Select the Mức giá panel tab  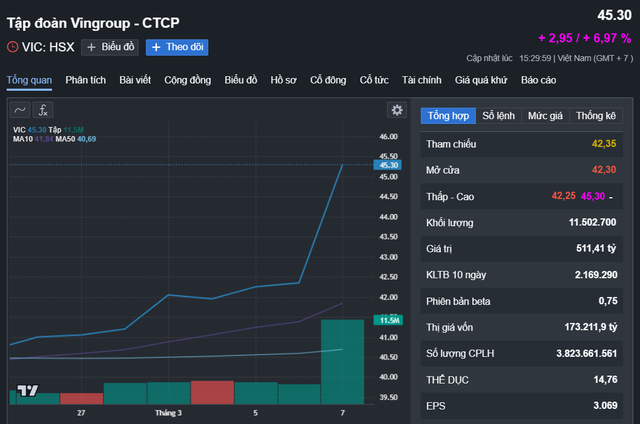click(545, 116)
